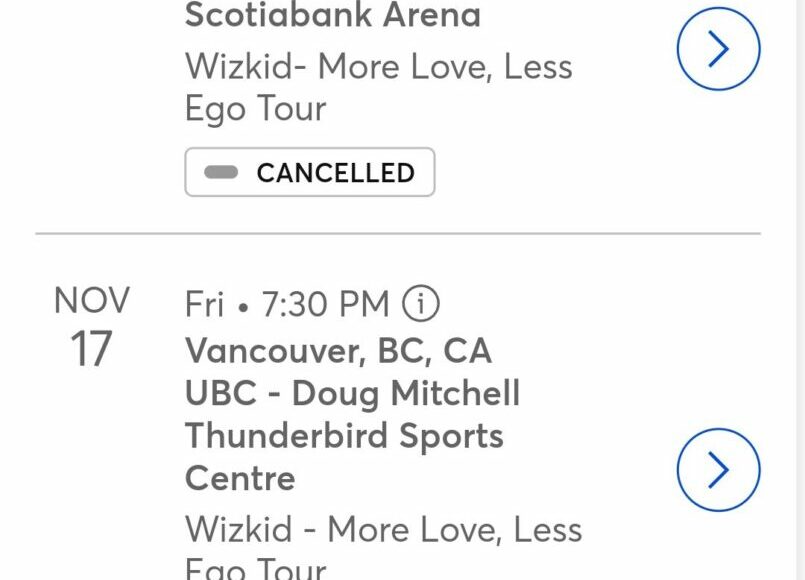Click the info icon beside 7:30 PM
Image resolution: width=805 pixels, height=580 pixels.
(x=420, y=304)
